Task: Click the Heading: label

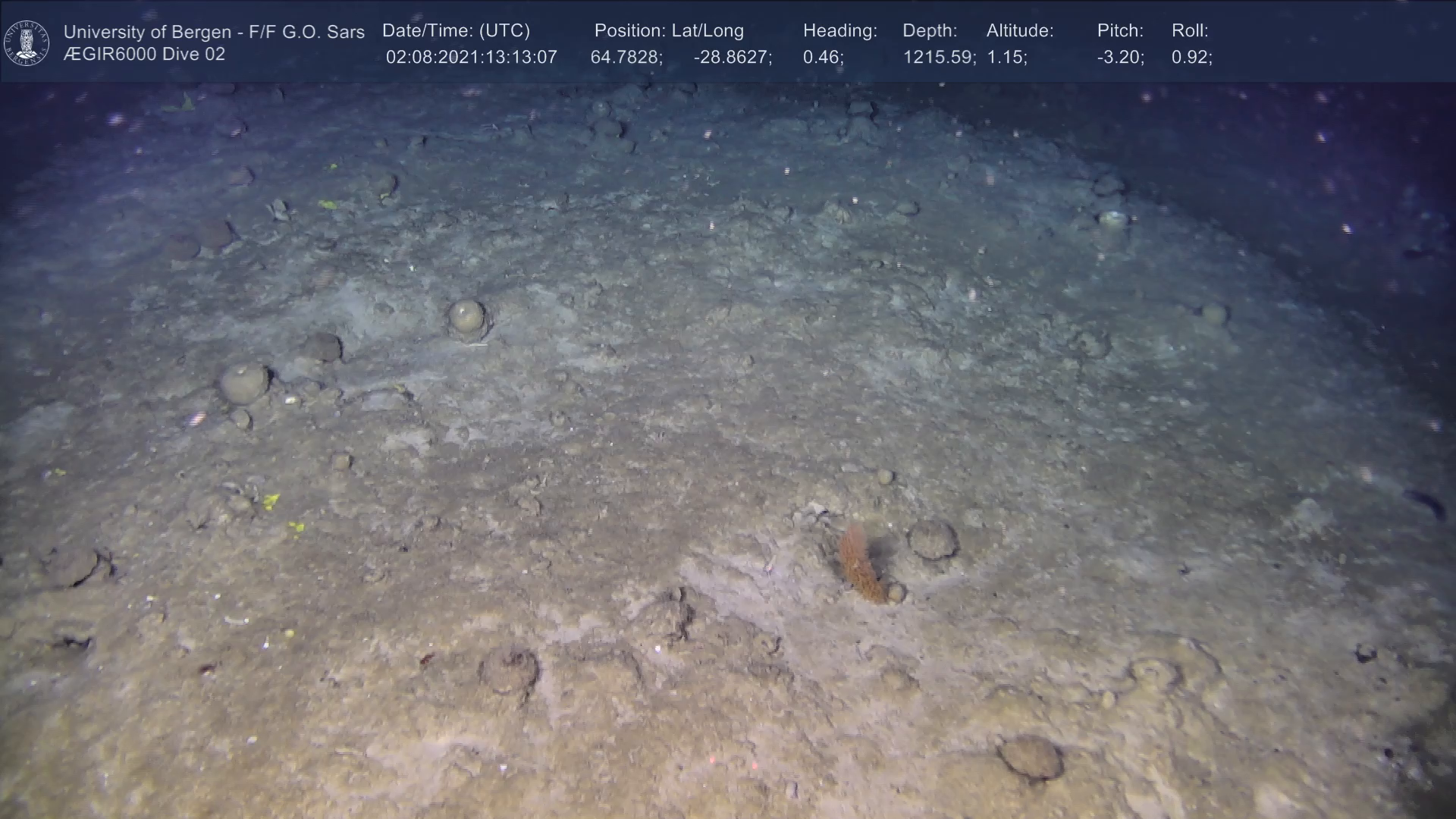Action: pyautogui.click(x=839, y=31)
